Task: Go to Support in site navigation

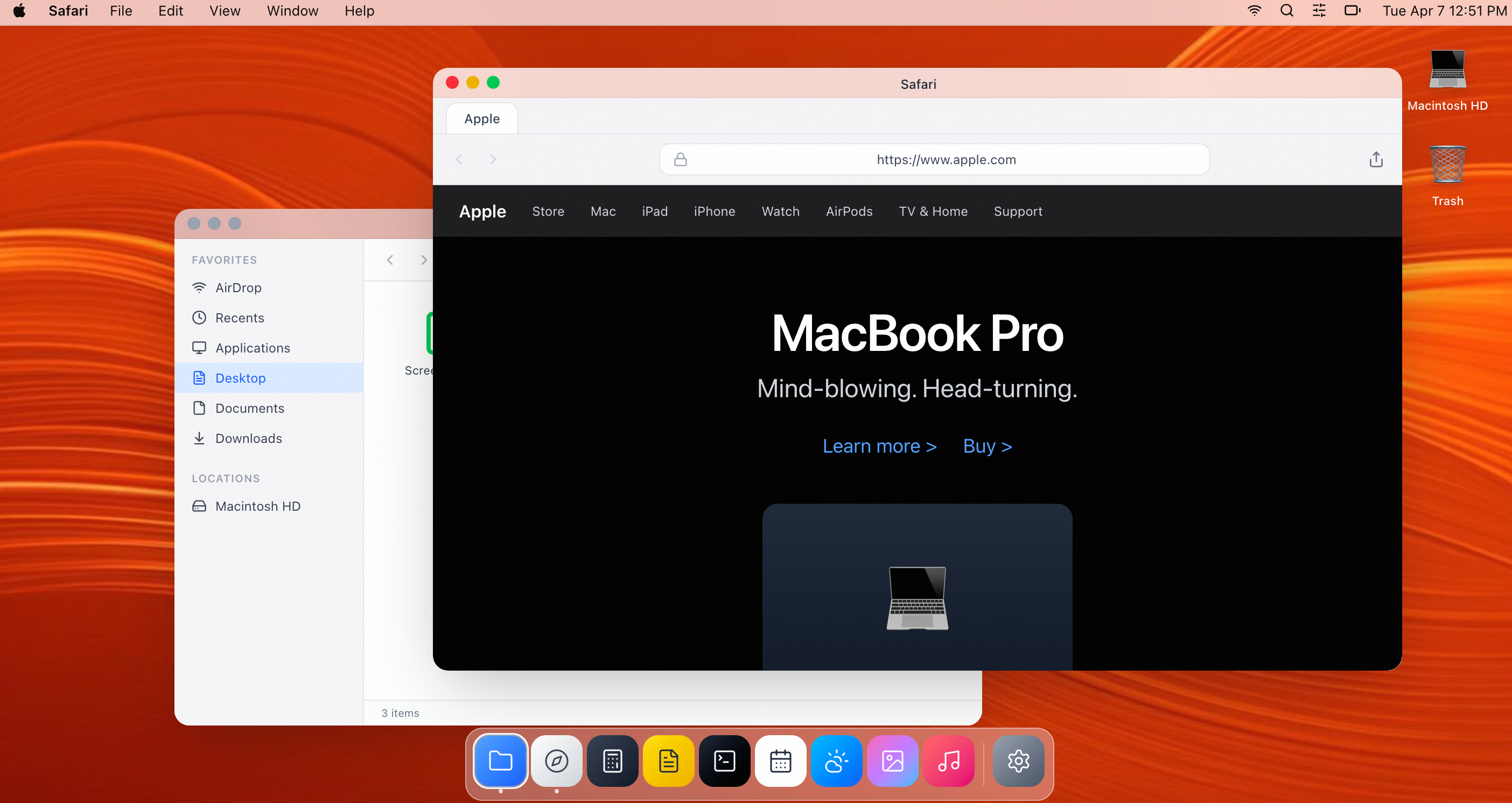Action: point(1018,211)
